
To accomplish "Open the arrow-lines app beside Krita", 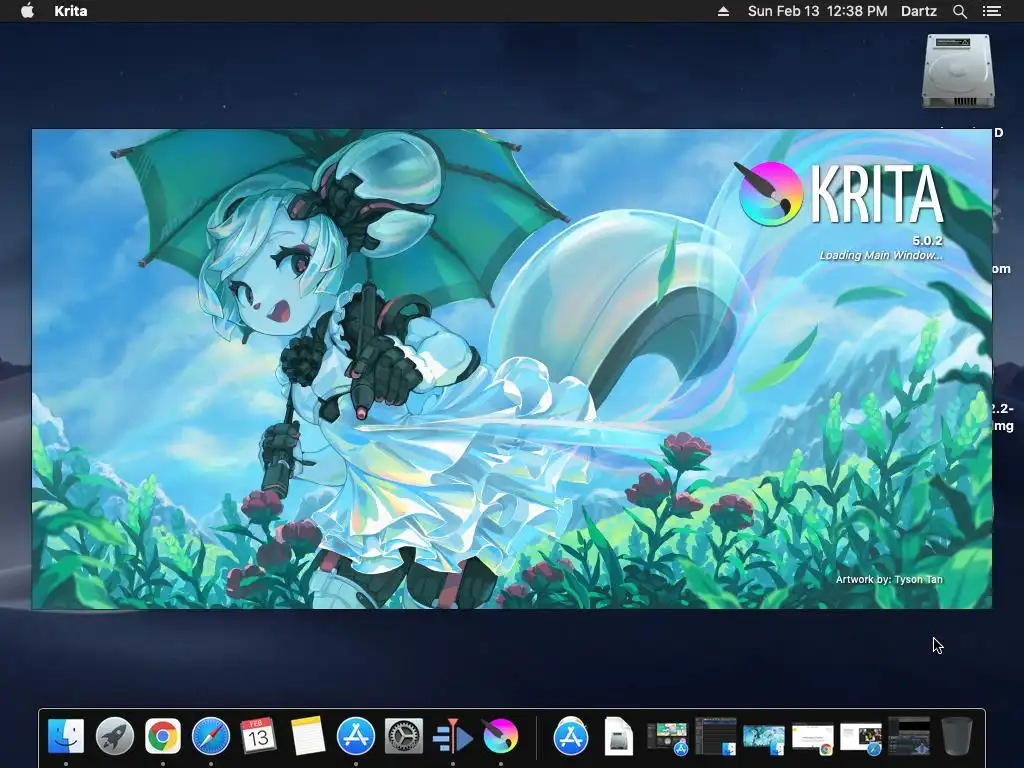I will pos(452,736).
